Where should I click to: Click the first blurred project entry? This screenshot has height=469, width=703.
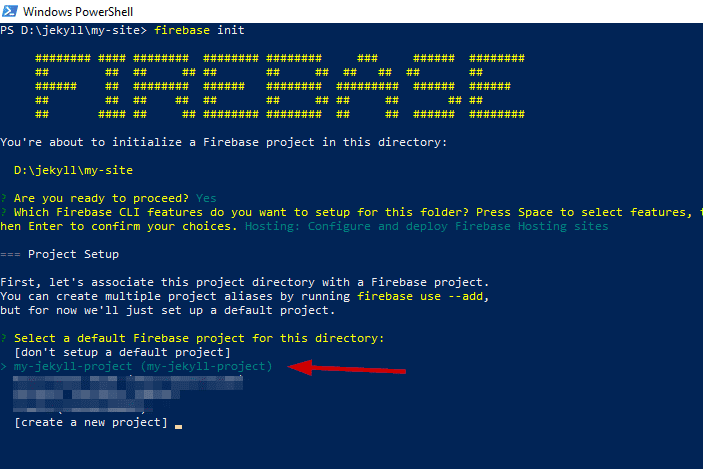[128, 383]
